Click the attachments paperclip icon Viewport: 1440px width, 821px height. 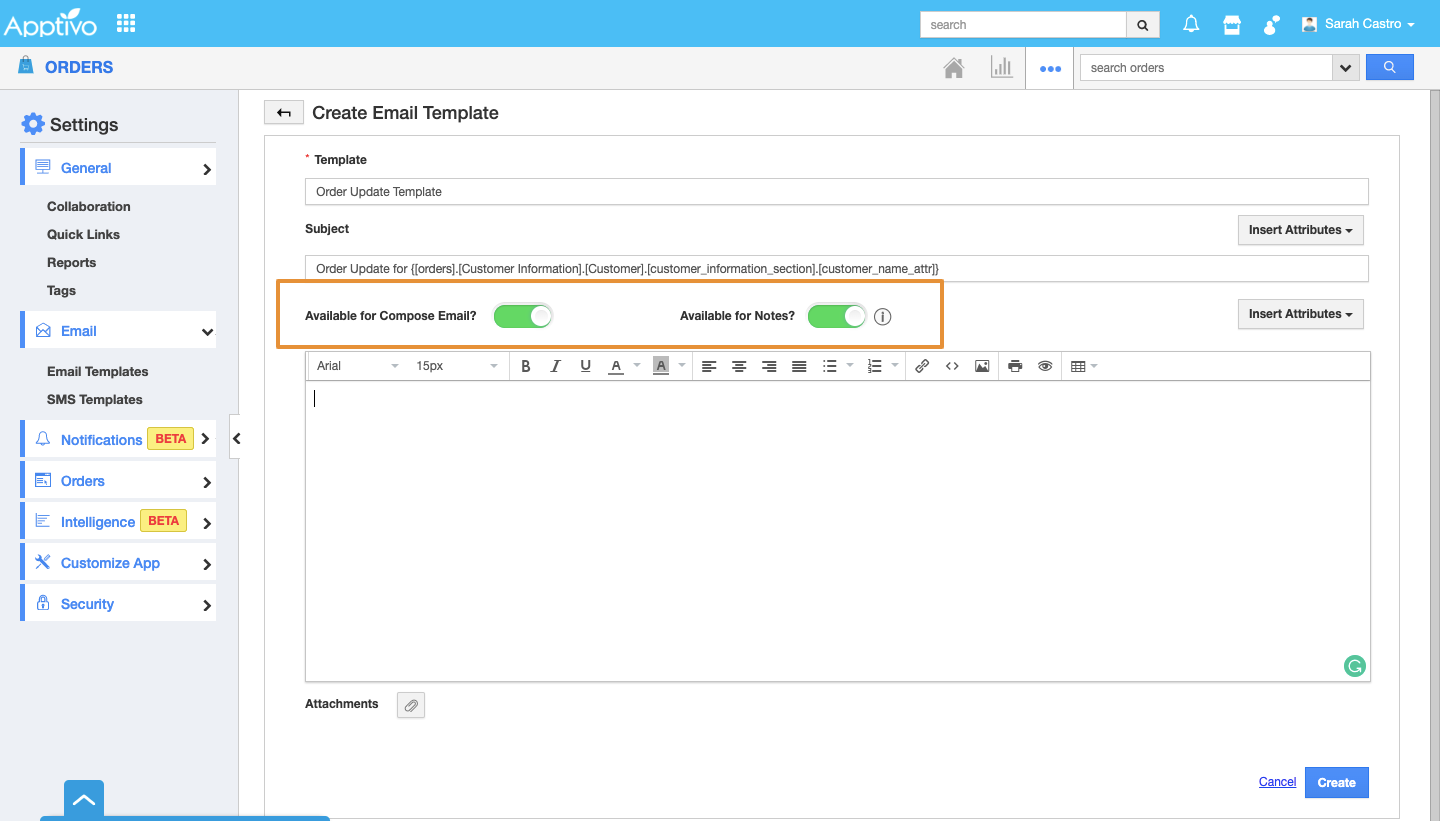(410, 705)
